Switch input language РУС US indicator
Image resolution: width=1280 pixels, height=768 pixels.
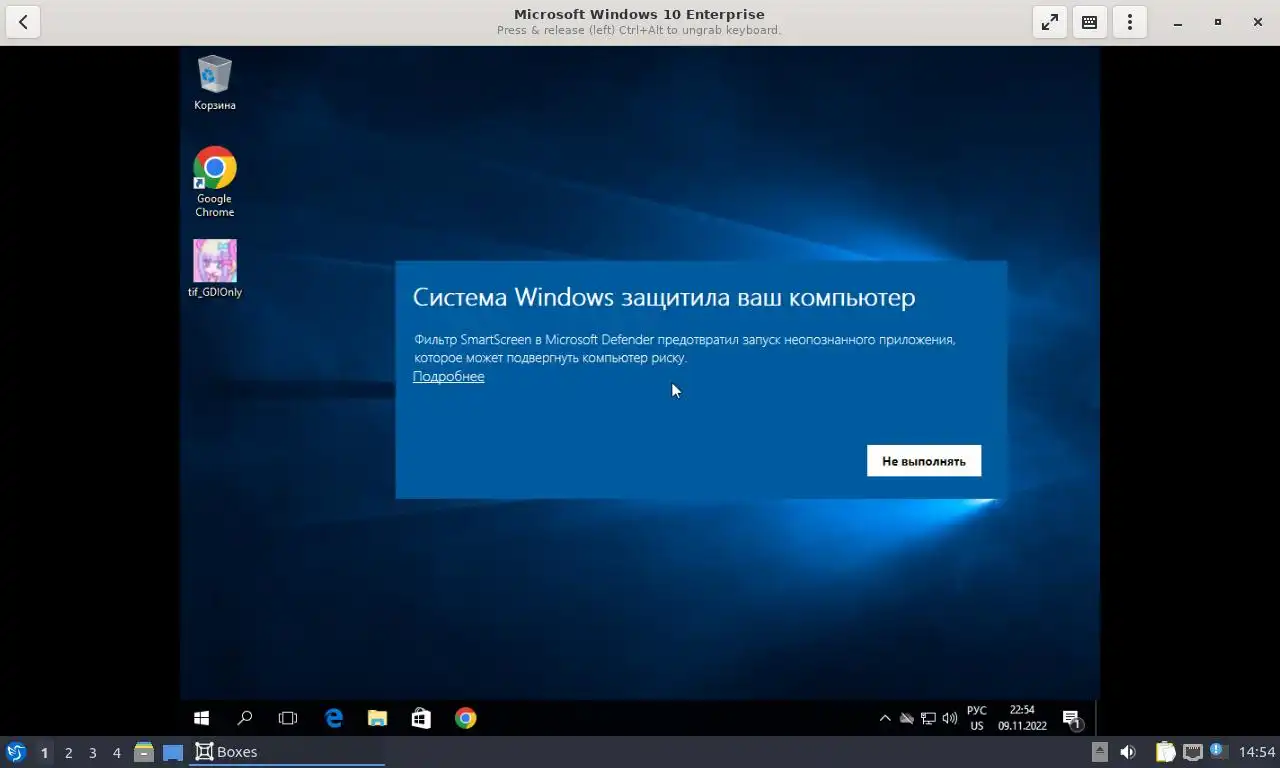[977, 718]
